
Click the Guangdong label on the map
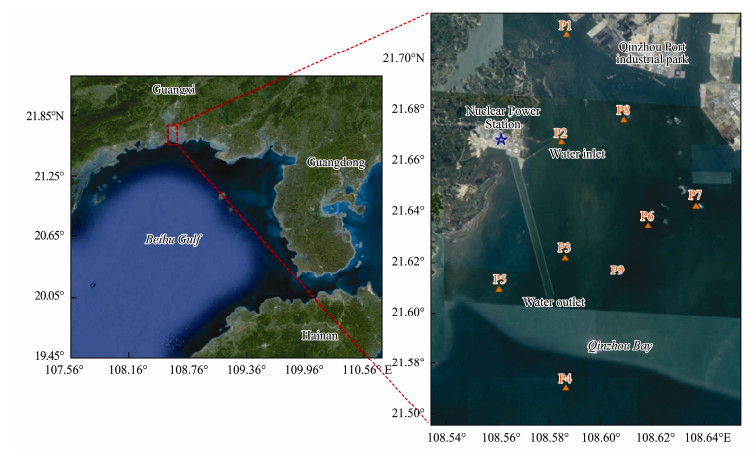pyautogui.click(x=336, y=162)
